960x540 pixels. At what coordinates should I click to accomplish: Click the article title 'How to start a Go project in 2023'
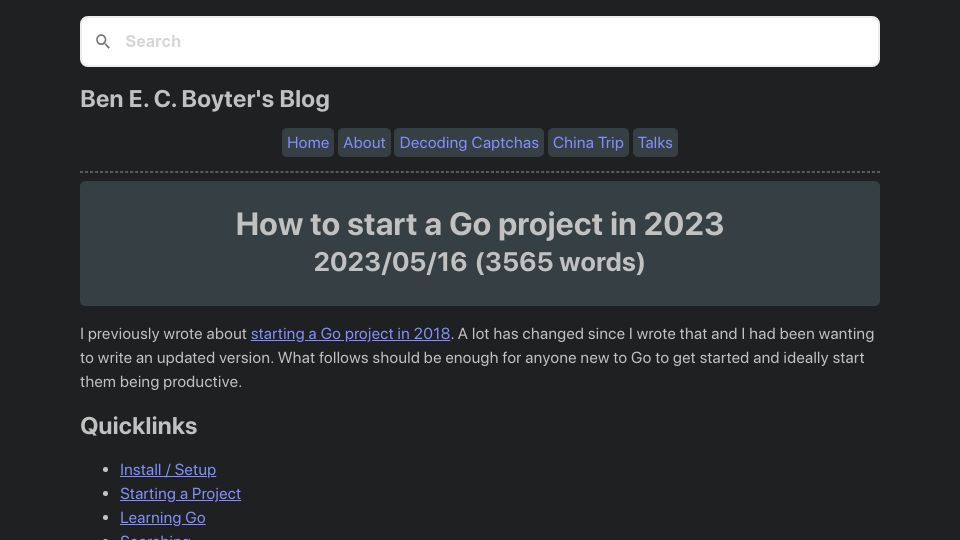pyautogui.click(x=480, y=224)
